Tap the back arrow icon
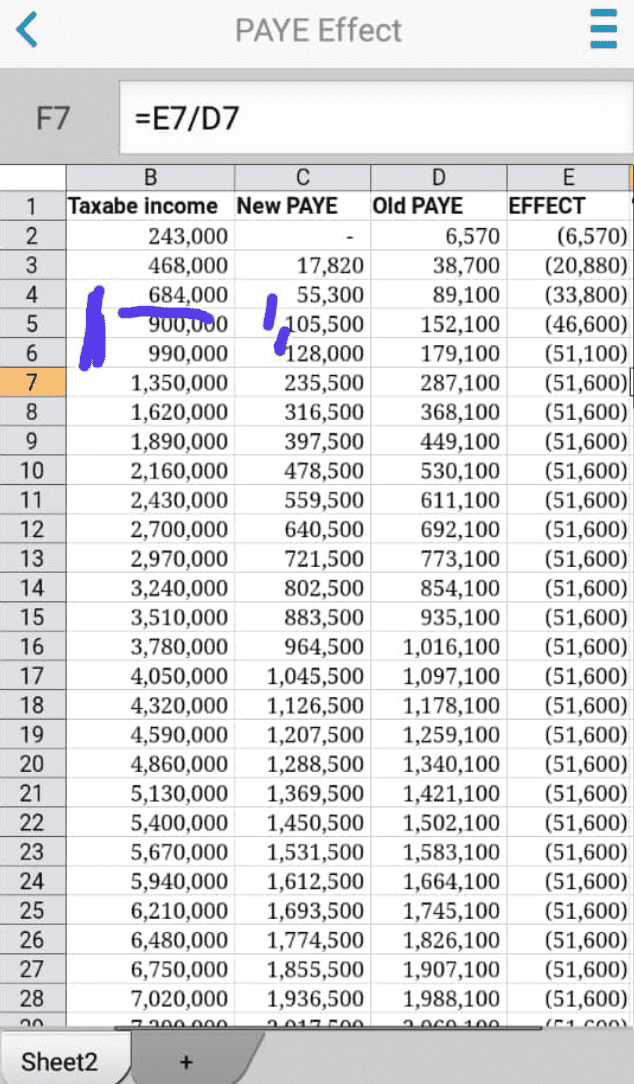The height and width of the screenshot is (1084, 634). pos(27,30)
